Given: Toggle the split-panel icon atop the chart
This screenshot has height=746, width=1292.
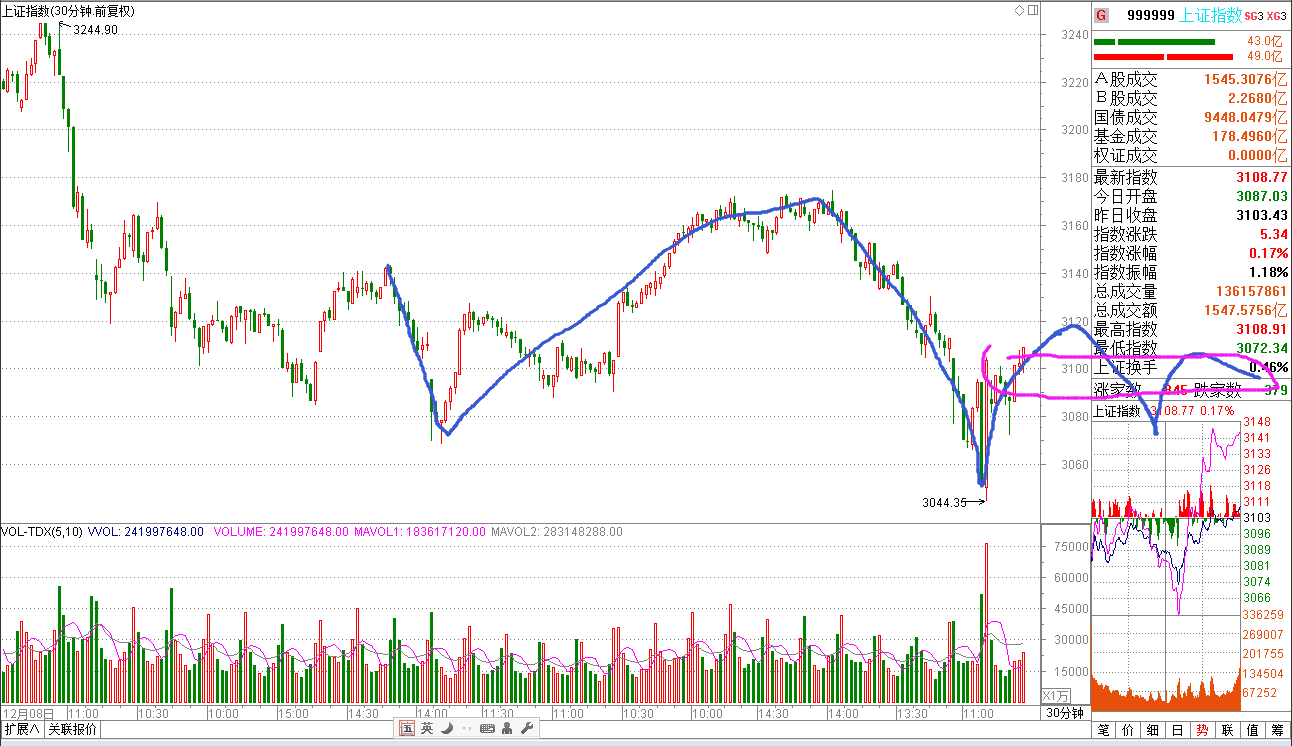Looking at the screenshot, I should [x=1032, y=10].
